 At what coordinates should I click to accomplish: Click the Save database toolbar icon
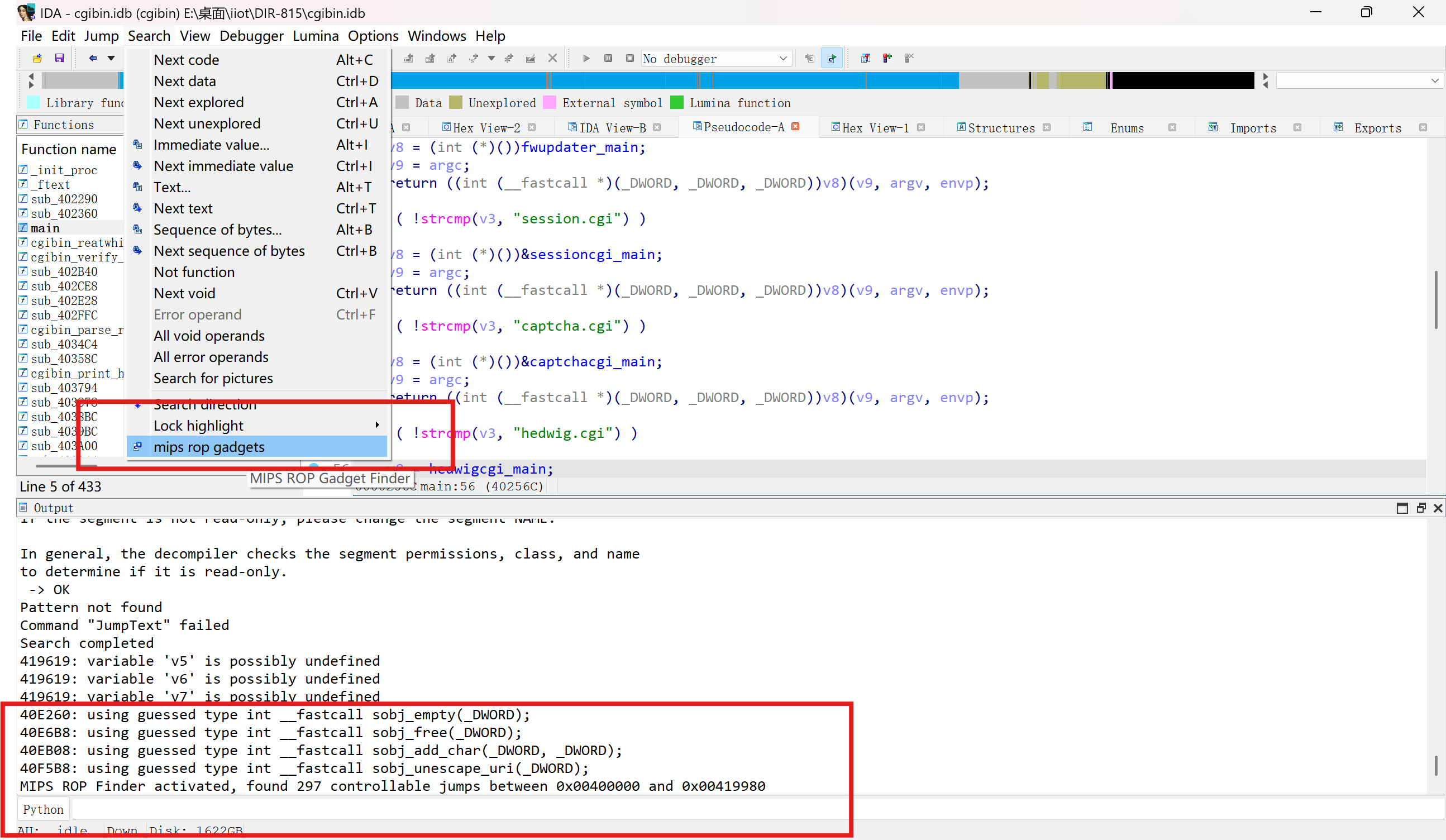tap(59, 58)
